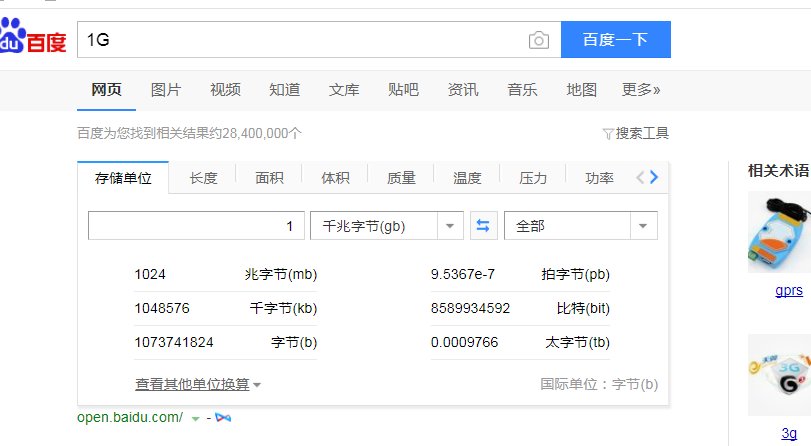Switch converter to 压力 tab
Image resolution: width=811 pixels, height=446 pixels.
[x=533, y=178]
